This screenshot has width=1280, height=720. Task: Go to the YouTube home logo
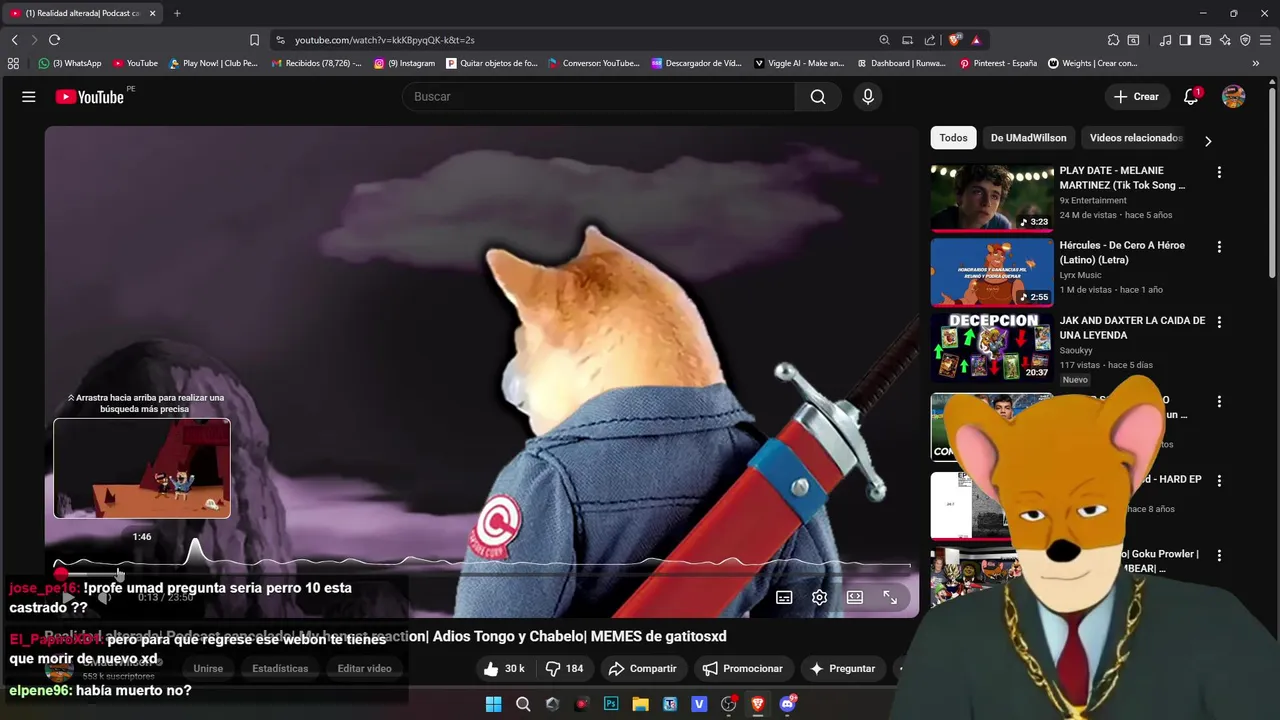click(x=89, y=97)
